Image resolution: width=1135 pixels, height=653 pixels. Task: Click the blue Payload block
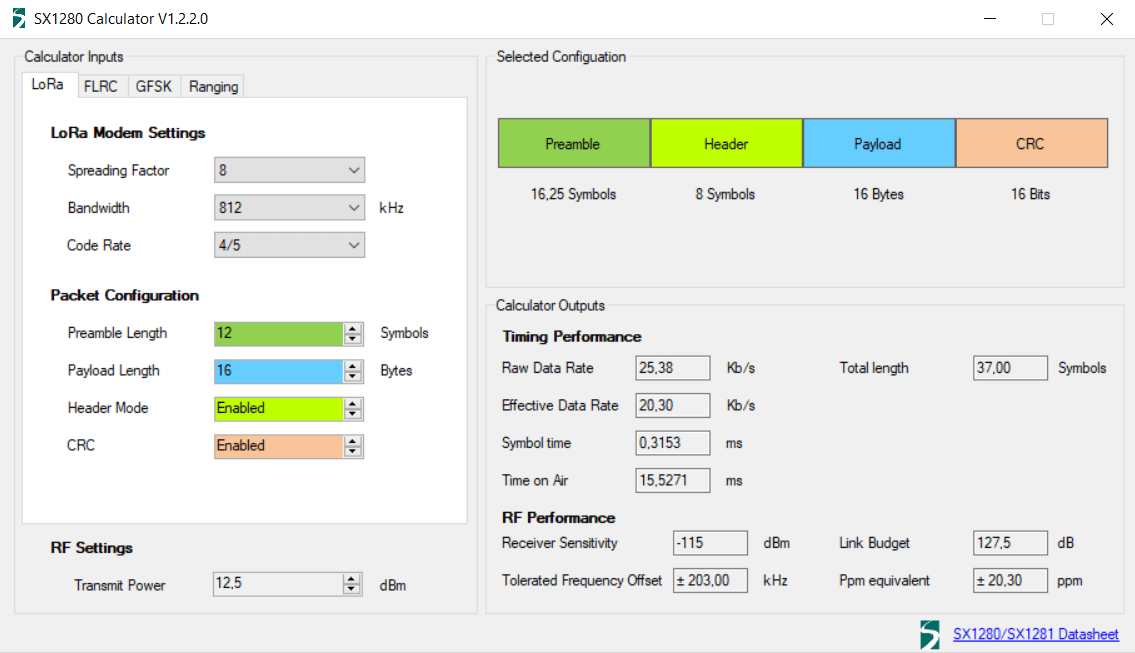(879, 143)
